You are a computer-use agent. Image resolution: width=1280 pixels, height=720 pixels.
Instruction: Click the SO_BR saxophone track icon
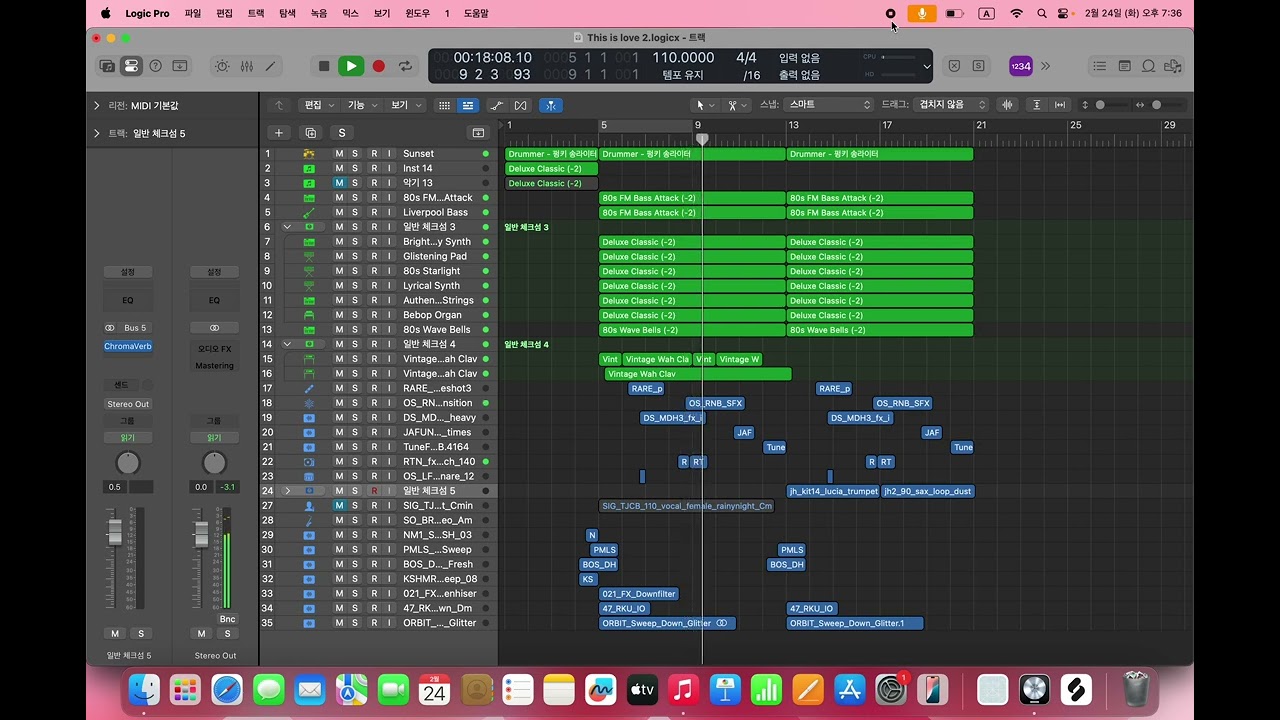point(309,520)
